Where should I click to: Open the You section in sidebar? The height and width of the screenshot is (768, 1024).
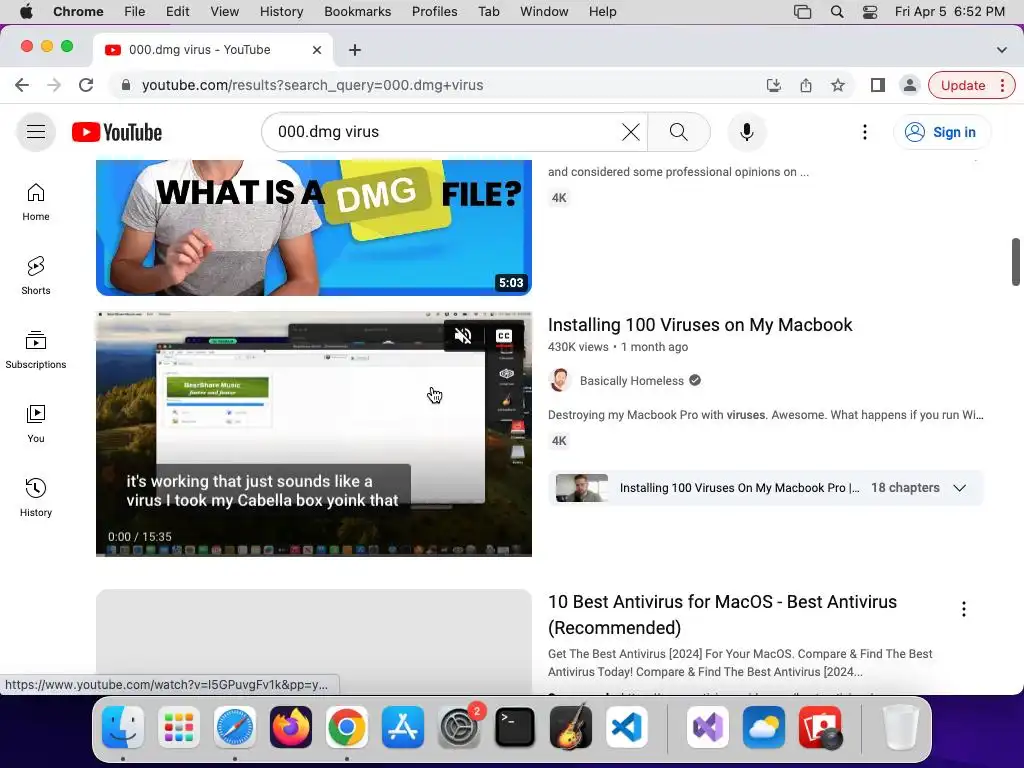[36, 424]
